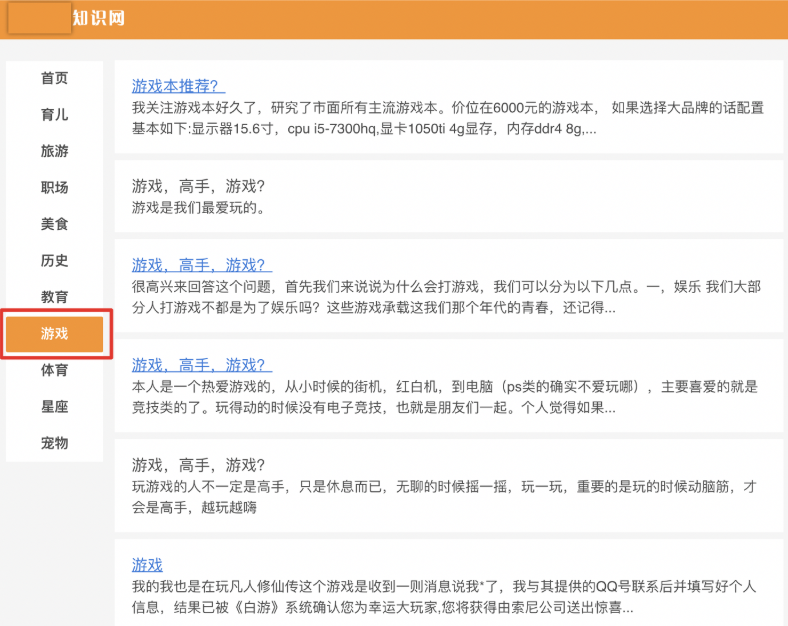
Task: Open the 职场 category
Action: (x=54, y=187)
